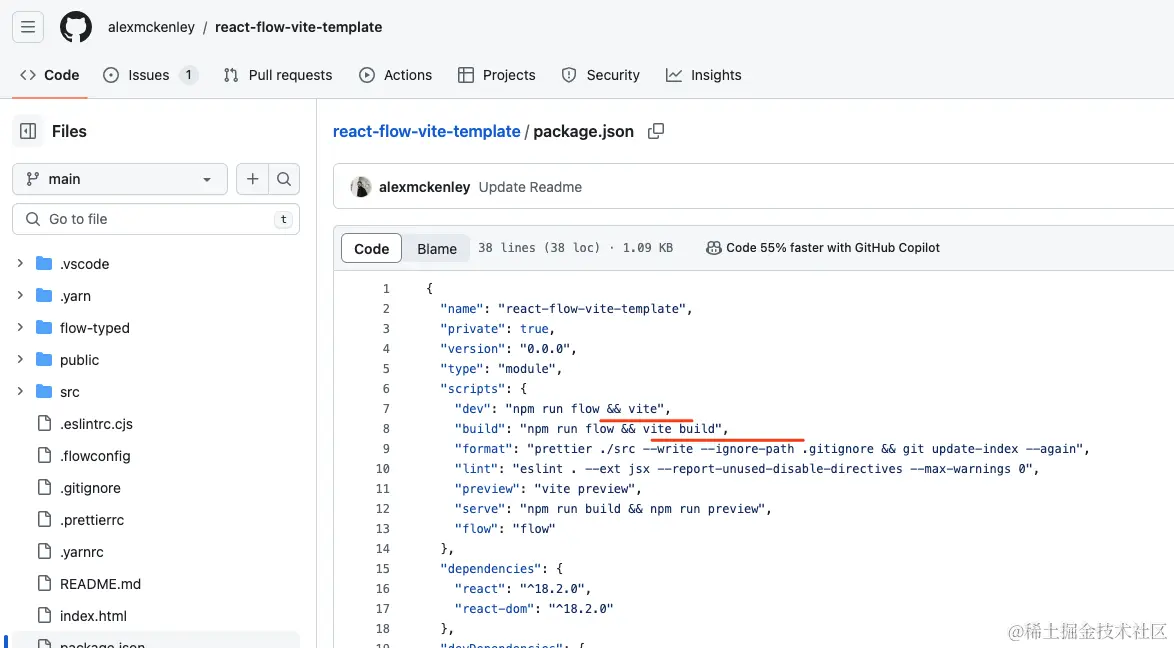The image size is (1174, 648).
Task: Expand the src folder chevron
Action: click(20, 392)
